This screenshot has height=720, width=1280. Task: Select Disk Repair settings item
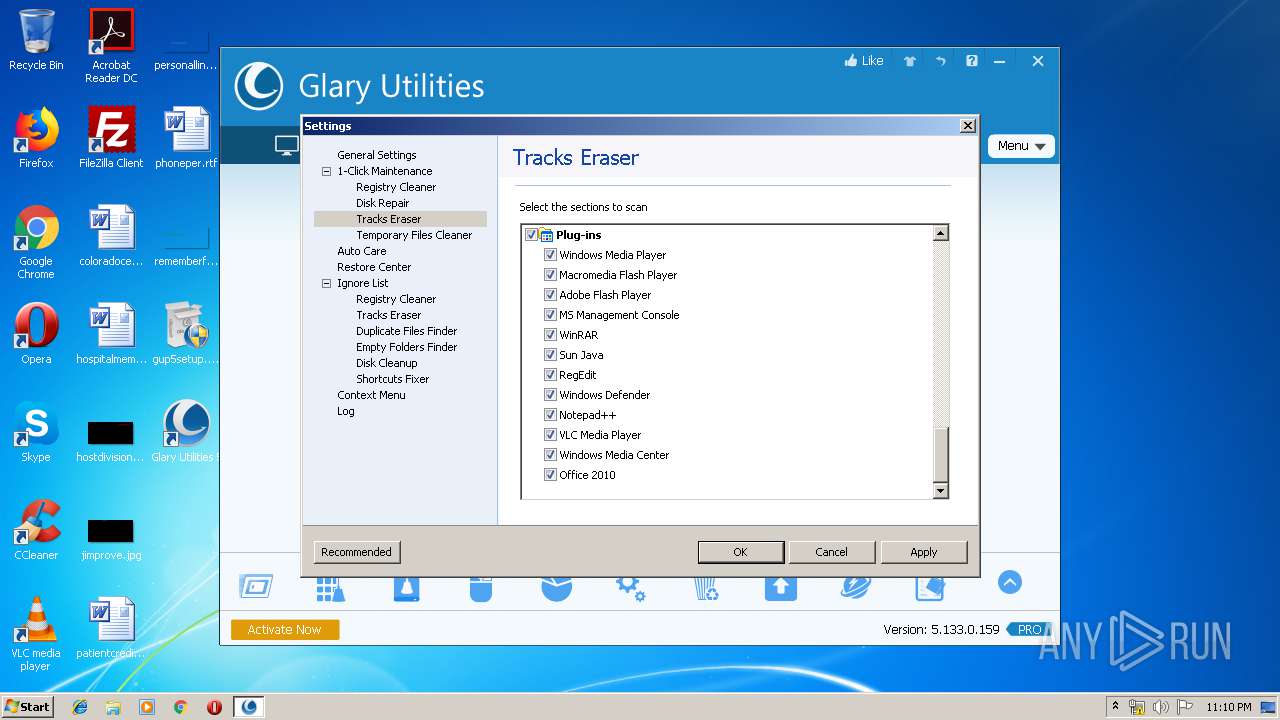[x=382, y=203]
